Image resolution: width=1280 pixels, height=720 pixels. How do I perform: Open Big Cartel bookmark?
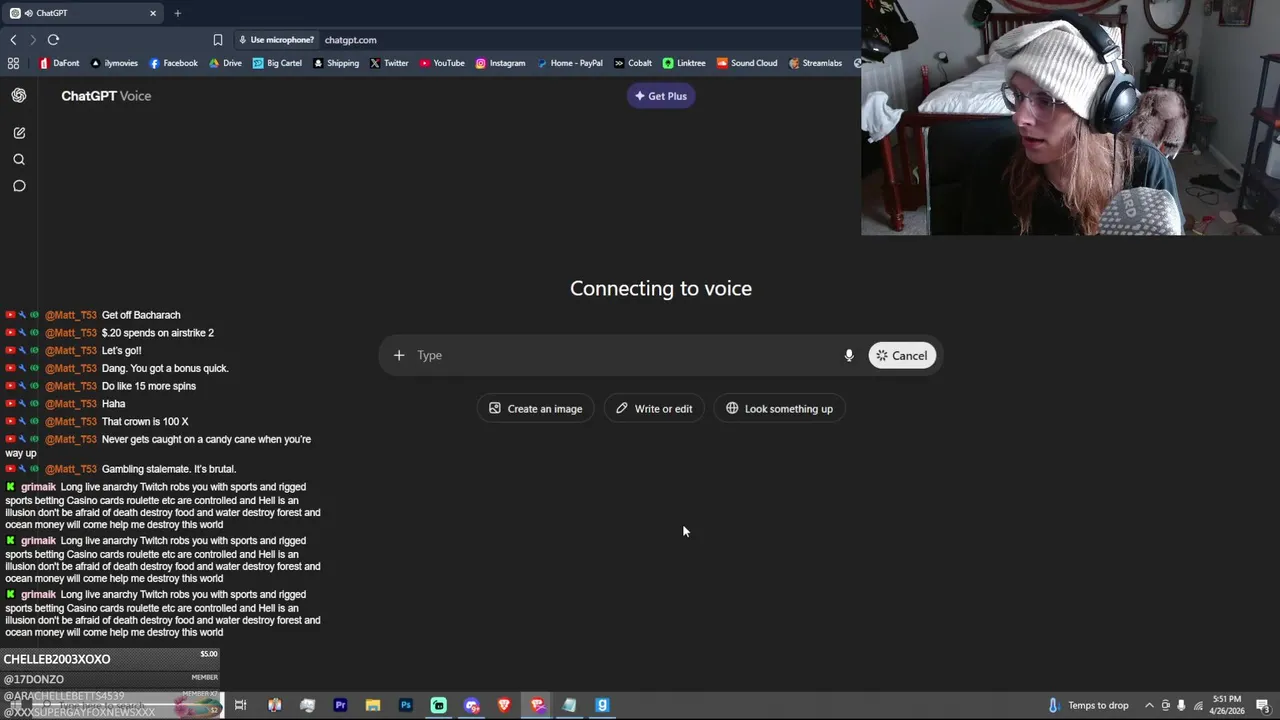click(277, 63)
